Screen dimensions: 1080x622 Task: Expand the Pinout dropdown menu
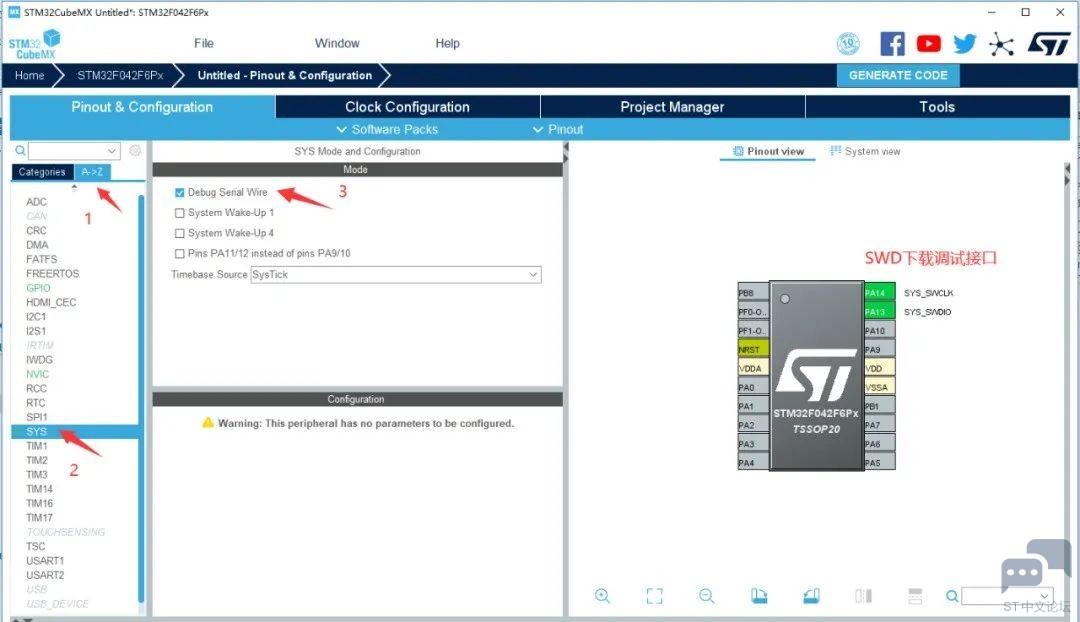pos(558,129)
